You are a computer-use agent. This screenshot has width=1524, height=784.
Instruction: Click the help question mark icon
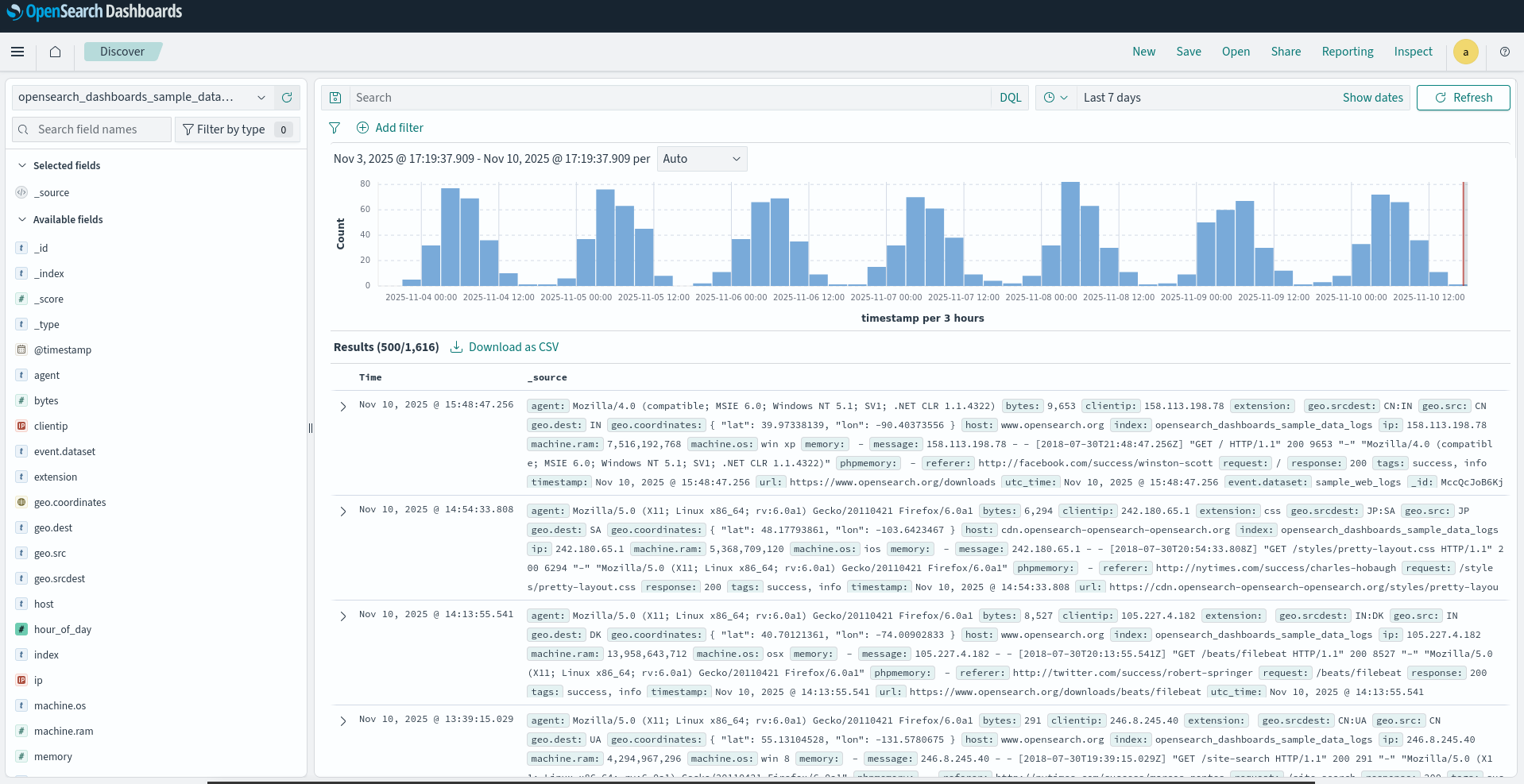click(1504, 52)
